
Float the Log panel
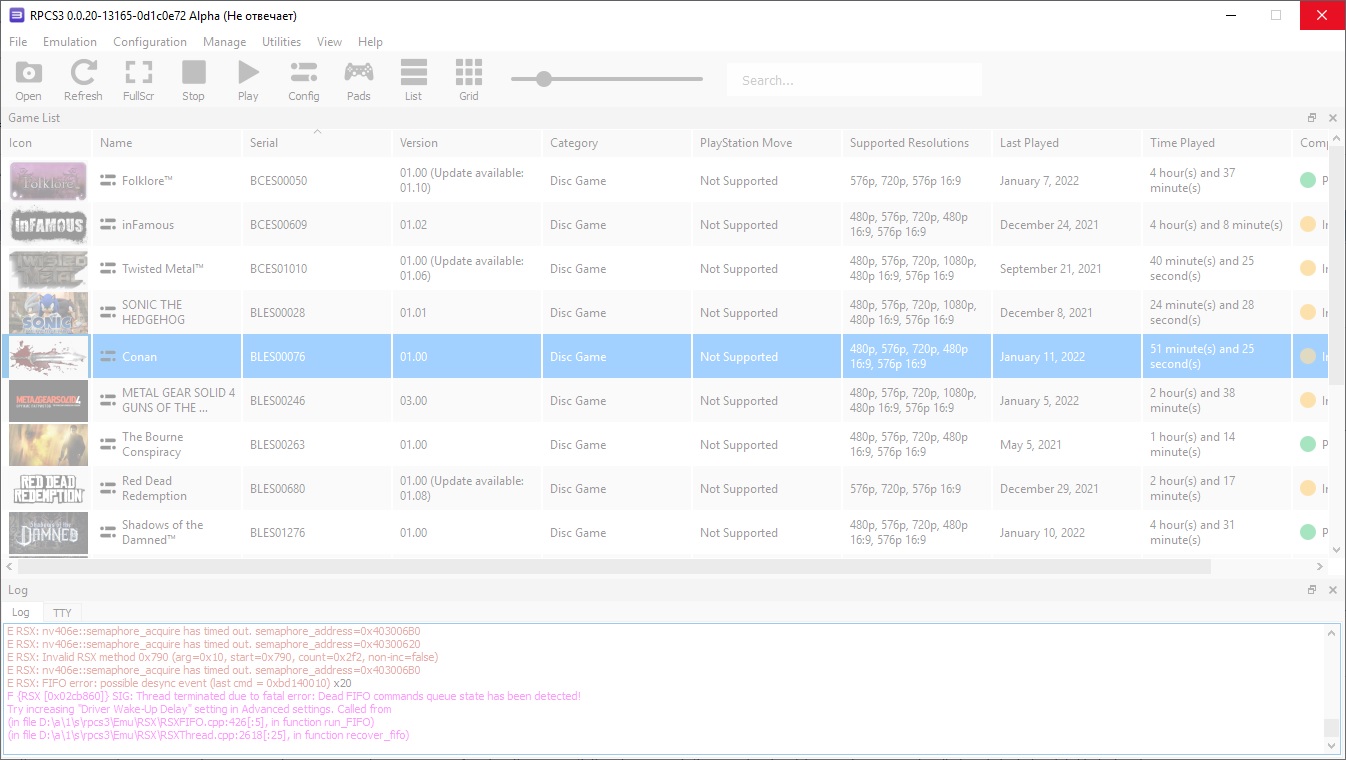(1312, 590)
